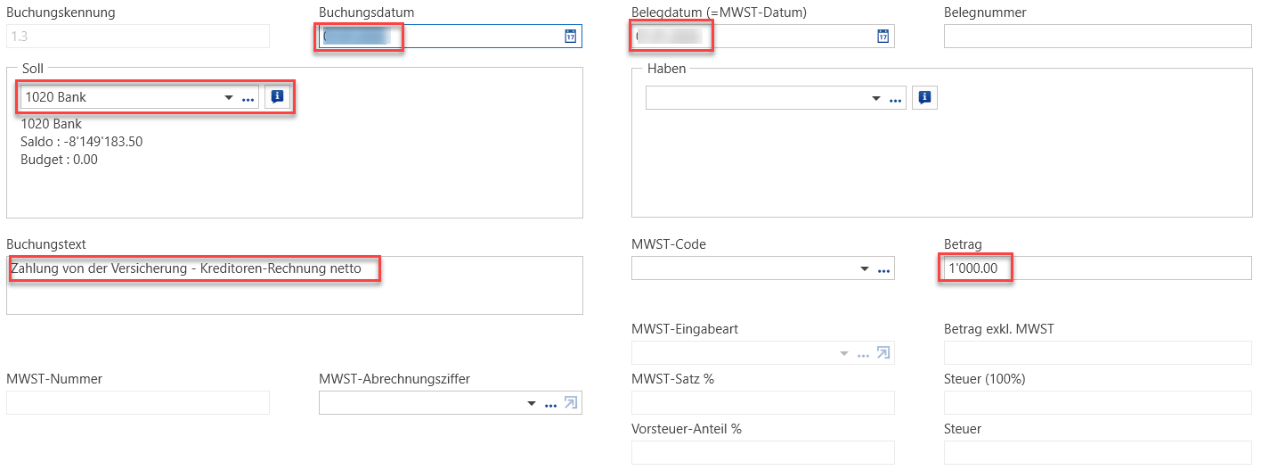Open the Buchungsdatum calendar picker
The height and width of the screenshot is (470, 1261).
coord(570,36)
